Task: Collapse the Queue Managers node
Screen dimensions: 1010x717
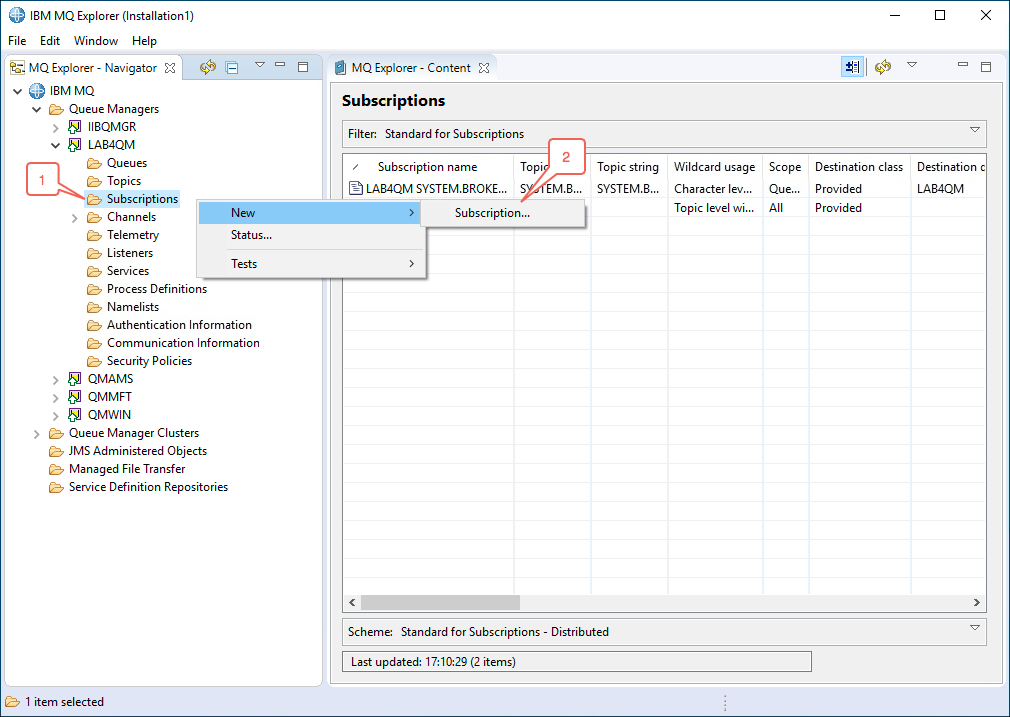Action: coord(37,109)
